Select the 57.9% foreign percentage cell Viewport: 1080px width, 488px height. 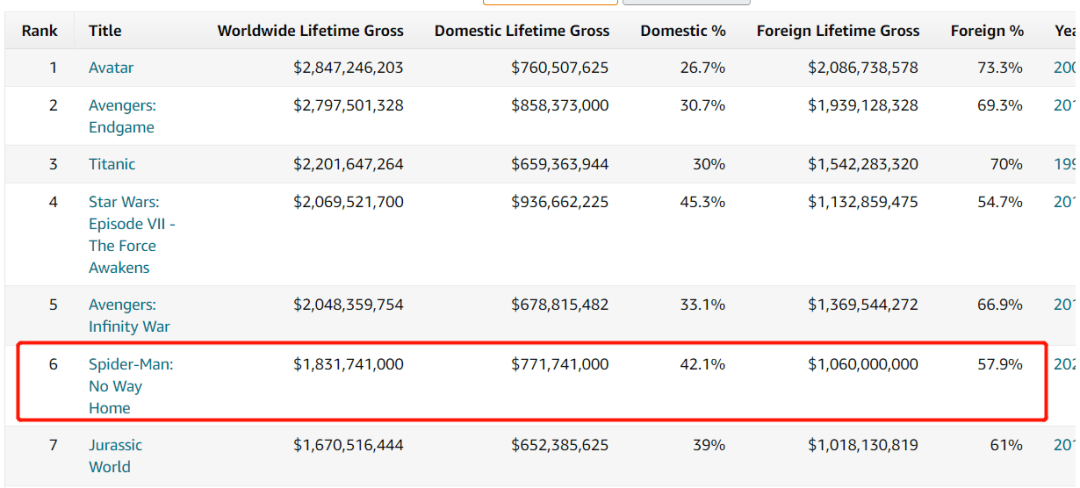click(x=1001, y=364)
